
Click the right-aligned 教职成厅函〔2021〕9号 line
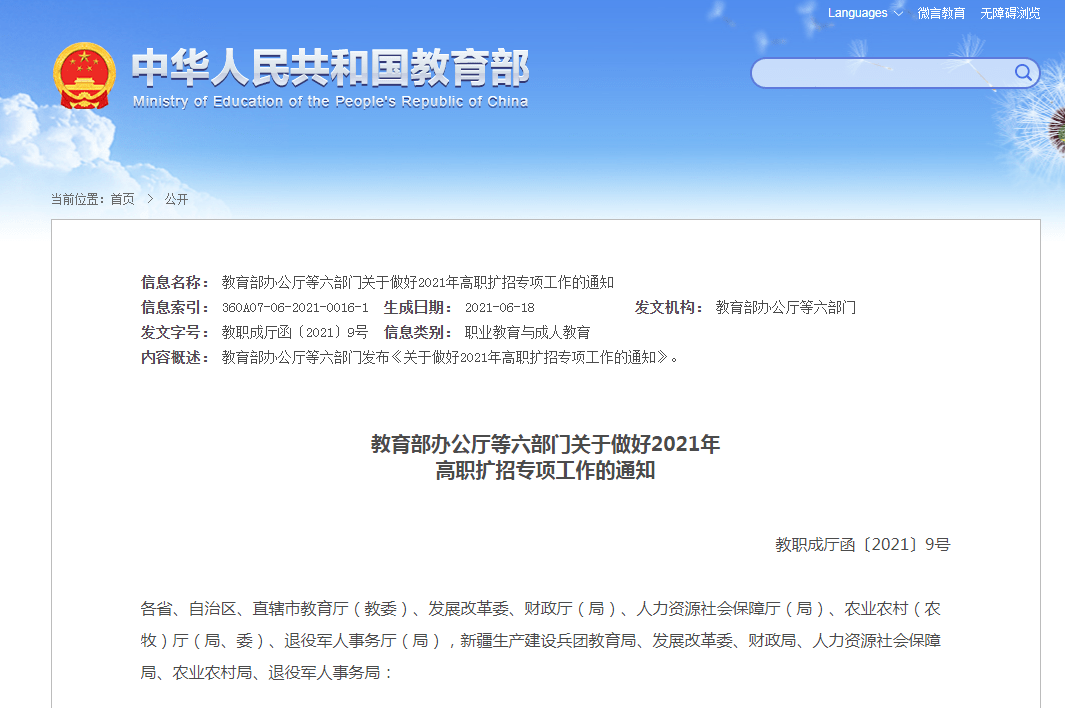pos(862,545)
